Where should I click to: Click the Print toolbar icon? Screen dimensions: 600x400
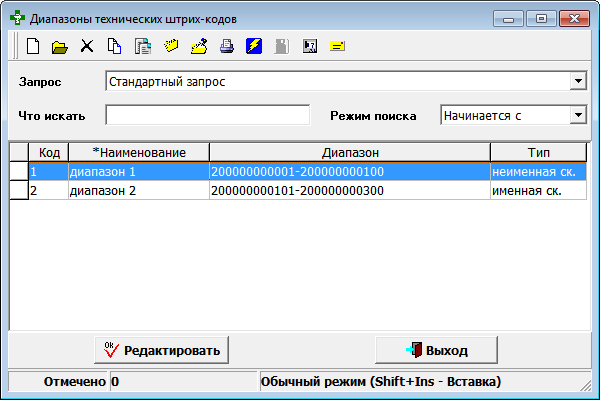coord(227,46)
